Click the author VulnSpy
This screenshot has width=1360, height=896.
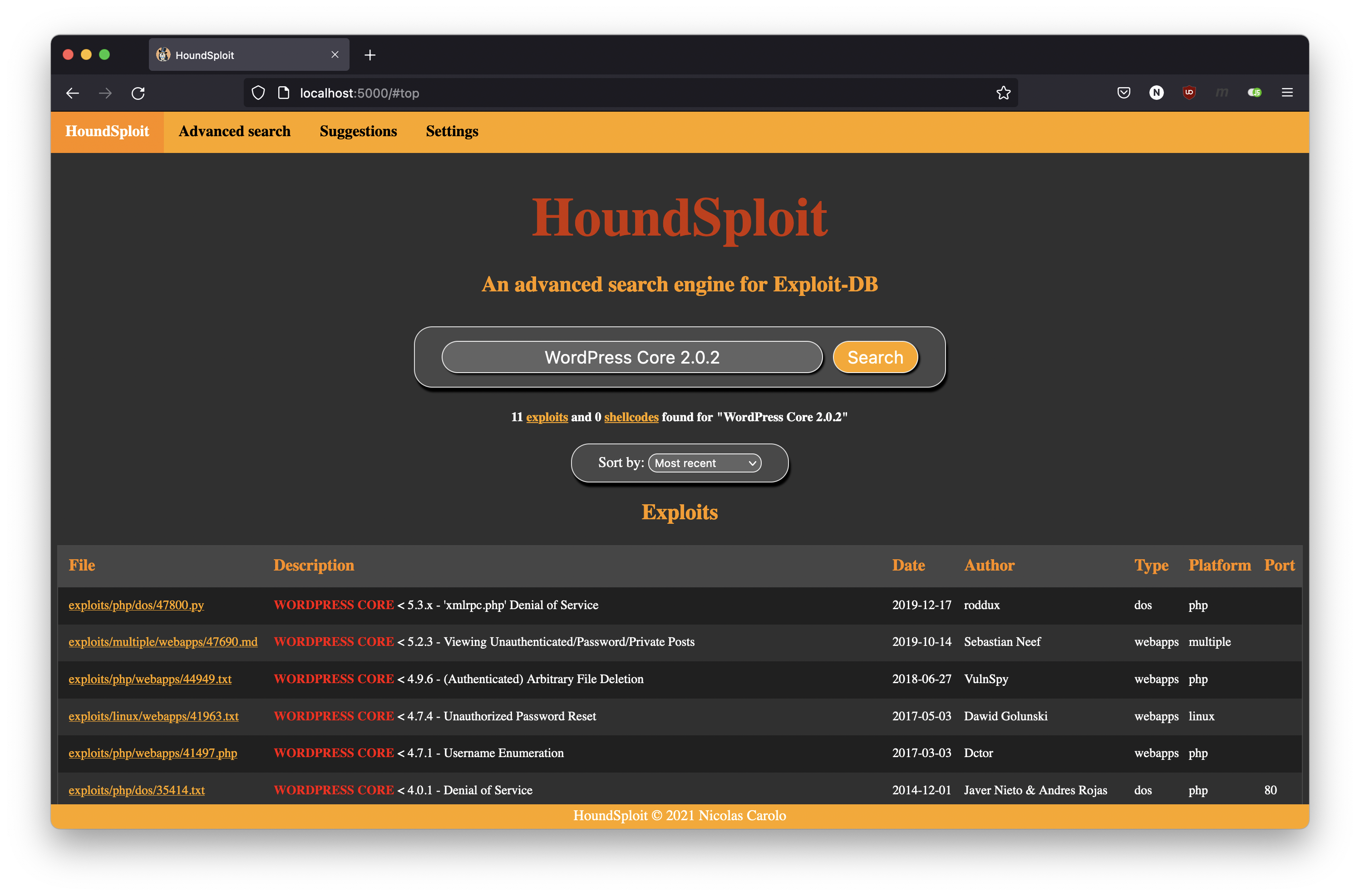coord(986,679)
